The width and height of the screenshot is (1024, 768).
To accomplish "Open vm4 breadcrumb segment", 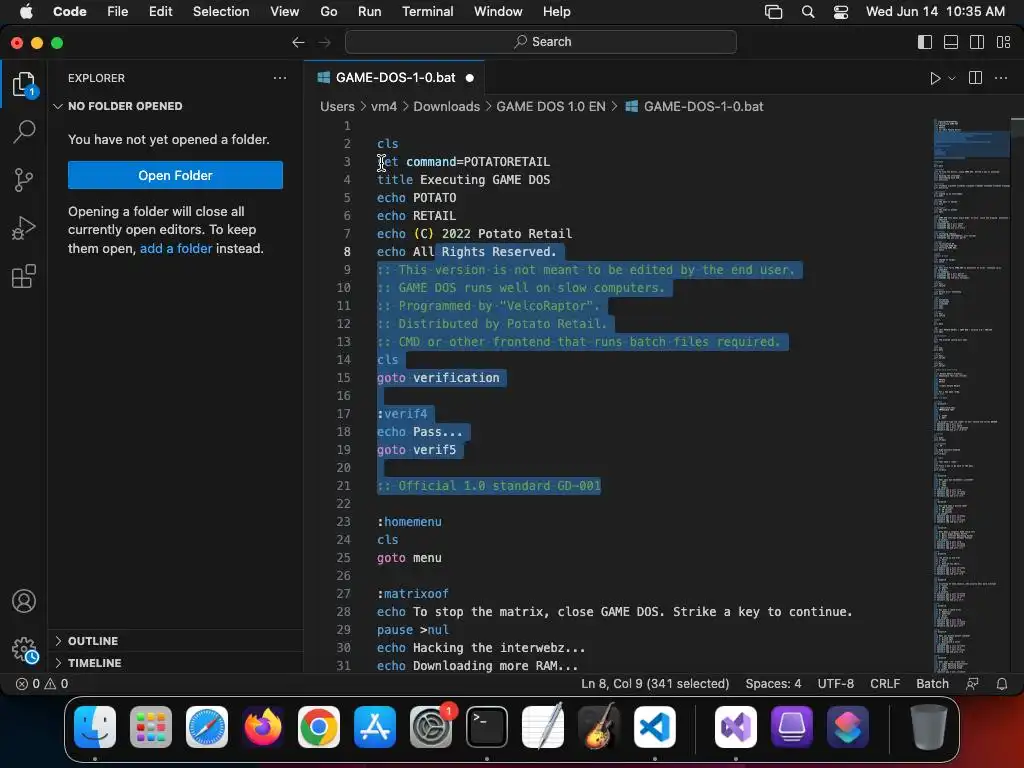I will (x=384, y=106).
